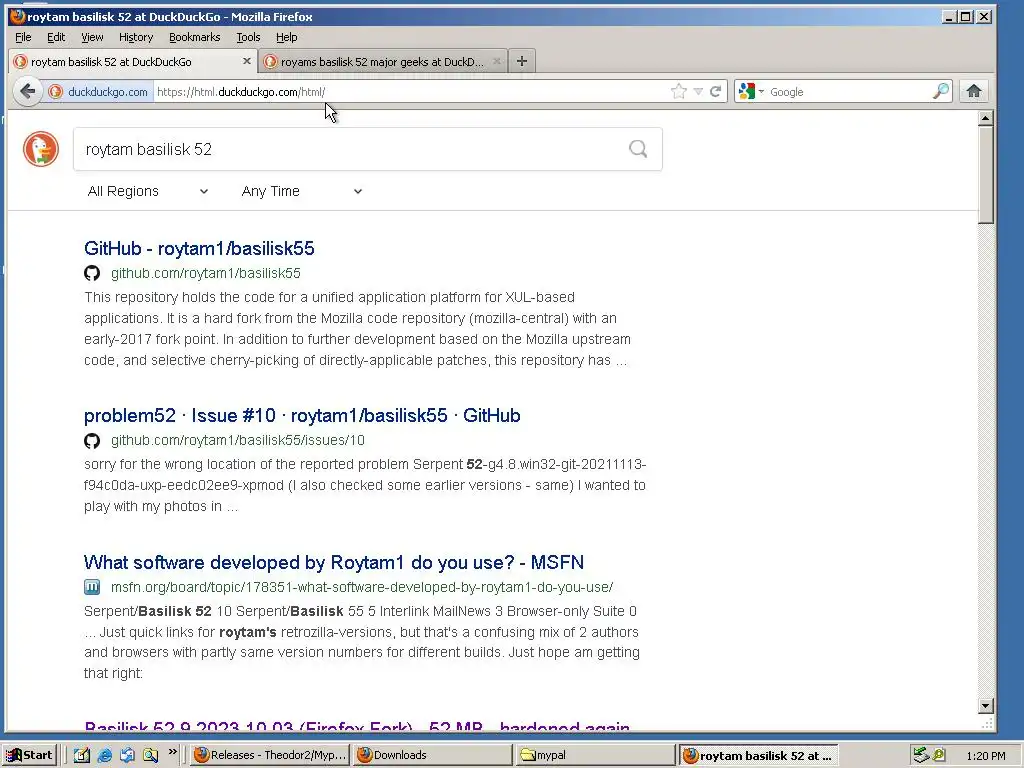
Task: Close the 'royams basilisk 52 major geeks' tab
Action: [x=496, y=61]
